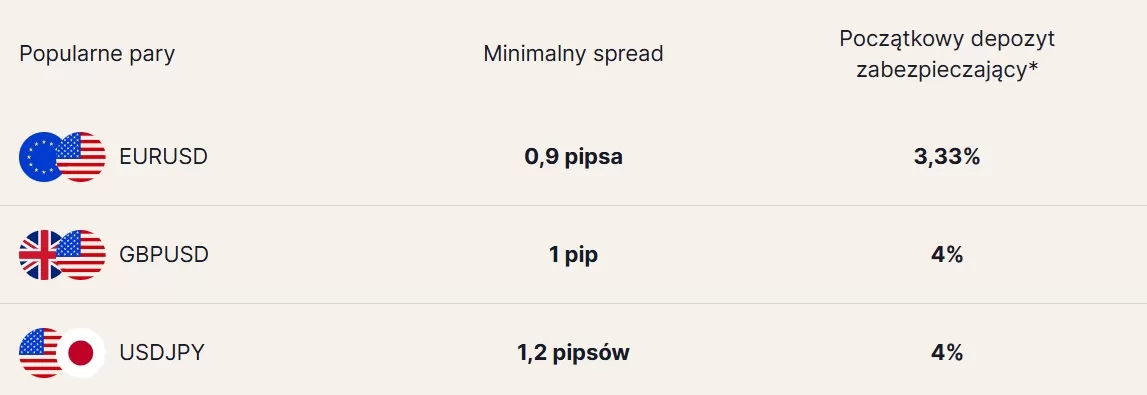Image resolution: width=1147 pixels, height=395 pixels.
Task: Click the US flag in EURUSD row
Action: [x=80, y=157]
